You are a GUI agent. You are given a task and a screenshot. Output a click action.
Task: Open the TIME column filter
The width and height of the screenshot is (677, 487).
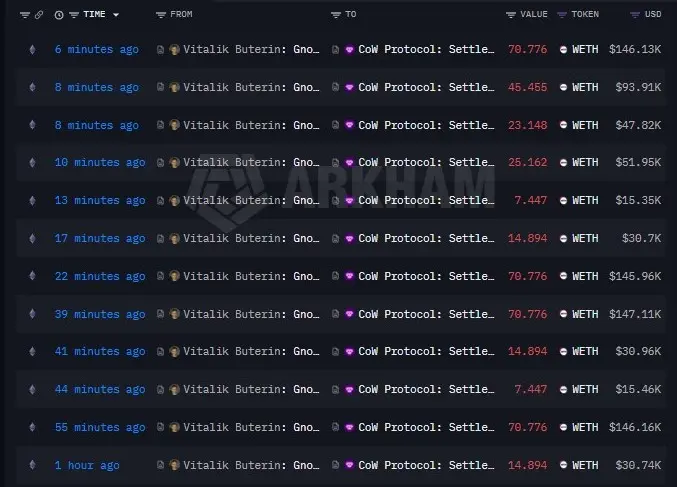pos(76,15)
